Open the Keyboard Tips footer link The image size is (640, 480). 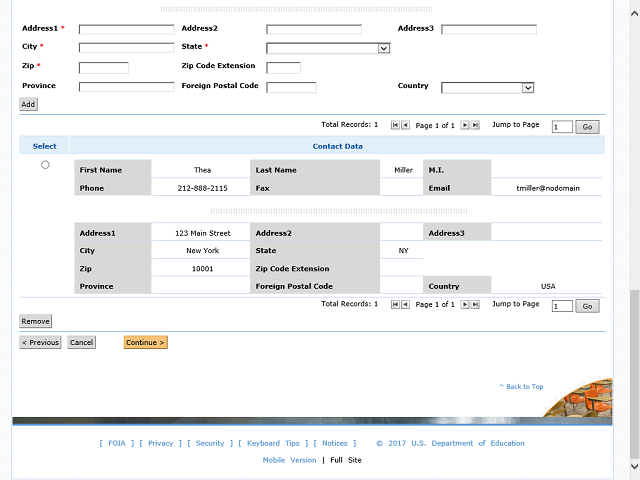pyautogui.click(x=273, y=443)
